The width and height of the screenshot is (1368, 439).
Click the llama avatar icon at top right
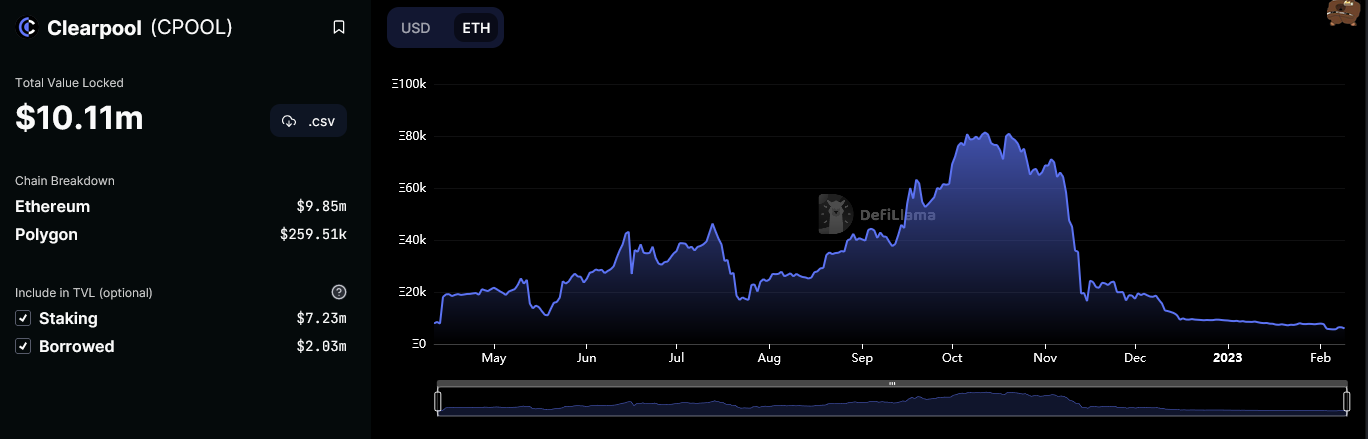coord(1342,11)
